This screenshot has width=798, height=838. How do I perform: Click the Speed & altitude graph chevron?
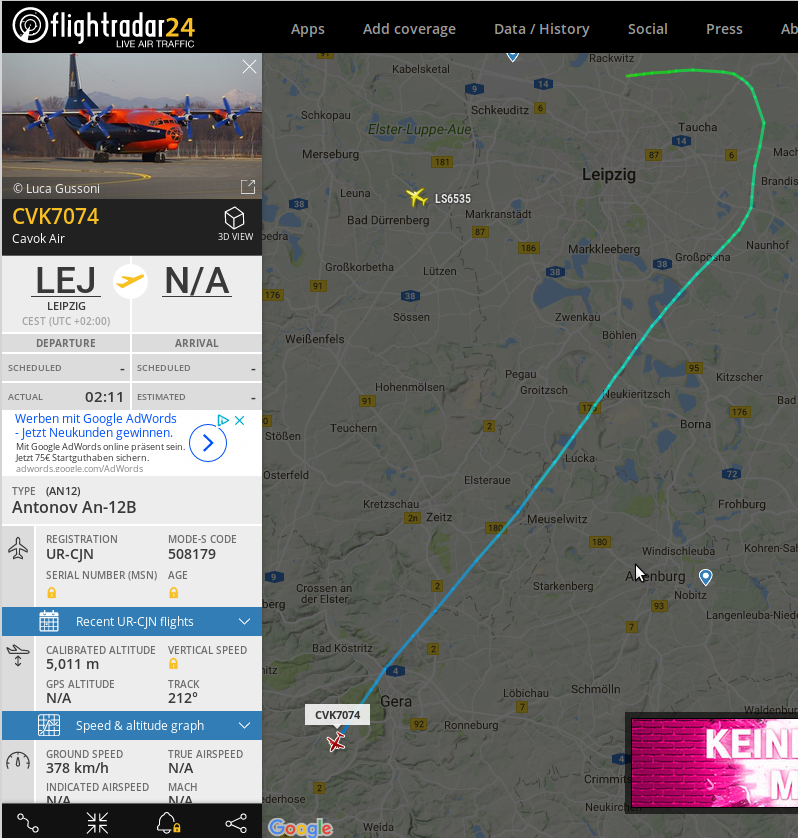tap(244, 725)
